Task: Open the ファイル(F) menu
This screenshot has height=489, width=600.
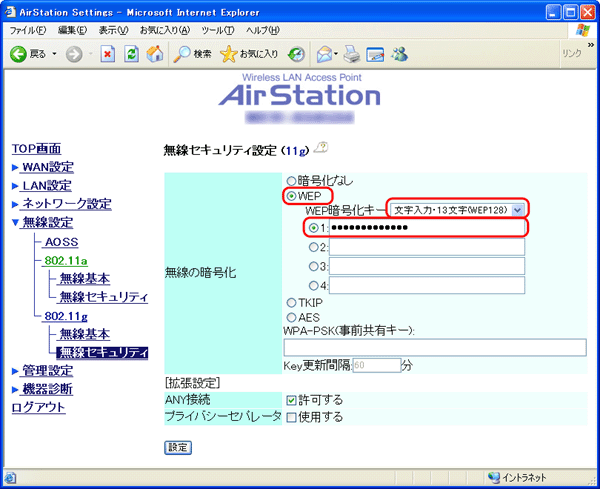Action: point(28,30)
